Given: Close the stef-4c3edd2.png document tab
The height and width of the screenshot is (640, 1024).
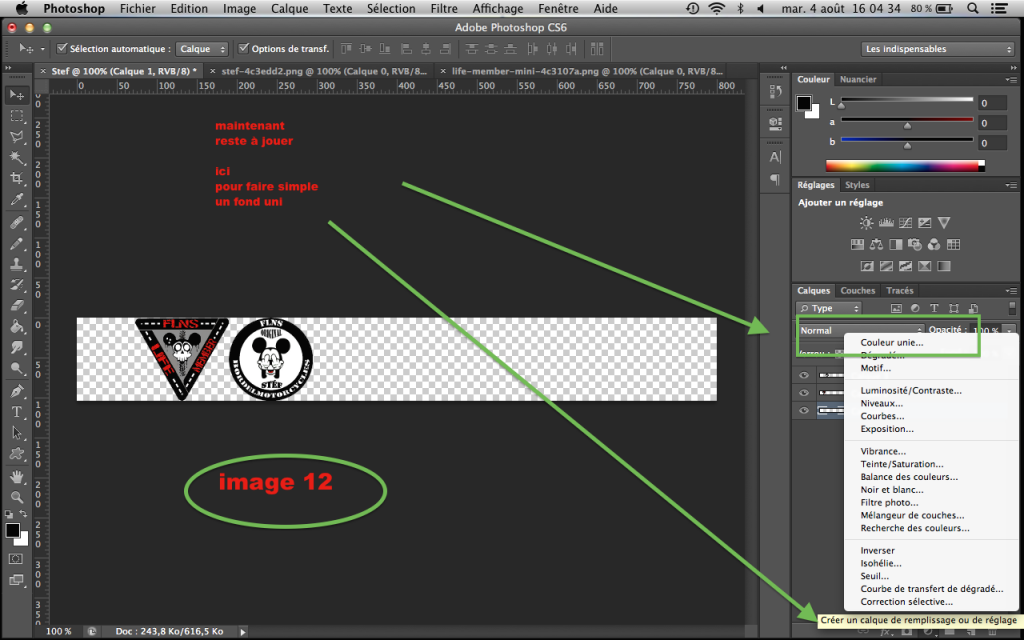Looking at the screenshot, I should (212, 71).
